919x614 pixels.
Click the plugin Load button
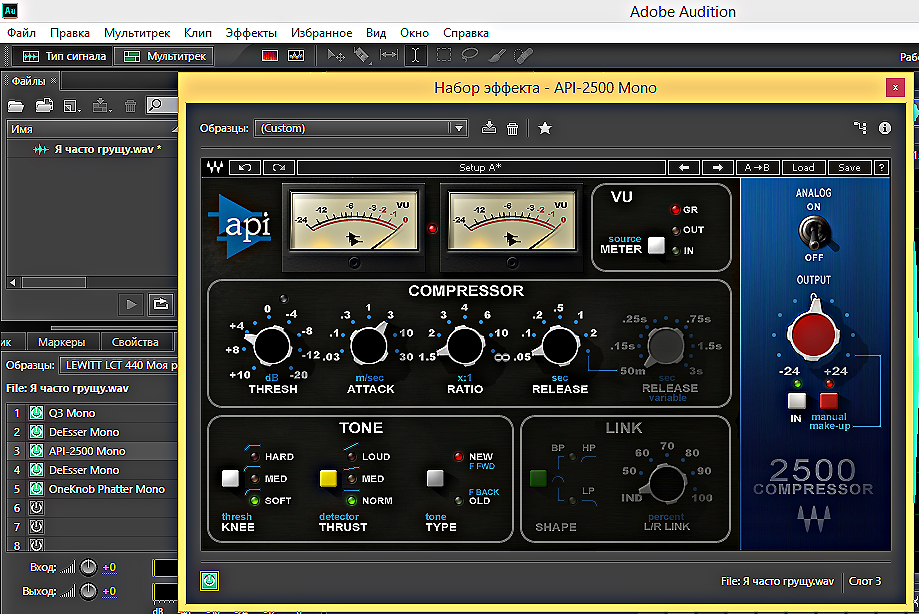[x=804, y=168]
